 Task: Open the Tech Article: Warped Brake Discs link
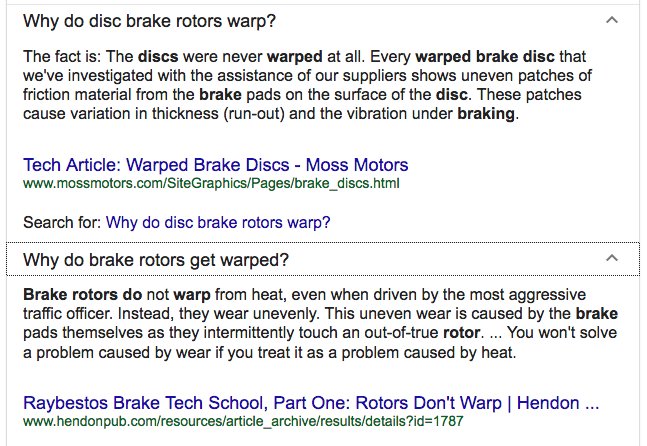[x=215, y=165]
